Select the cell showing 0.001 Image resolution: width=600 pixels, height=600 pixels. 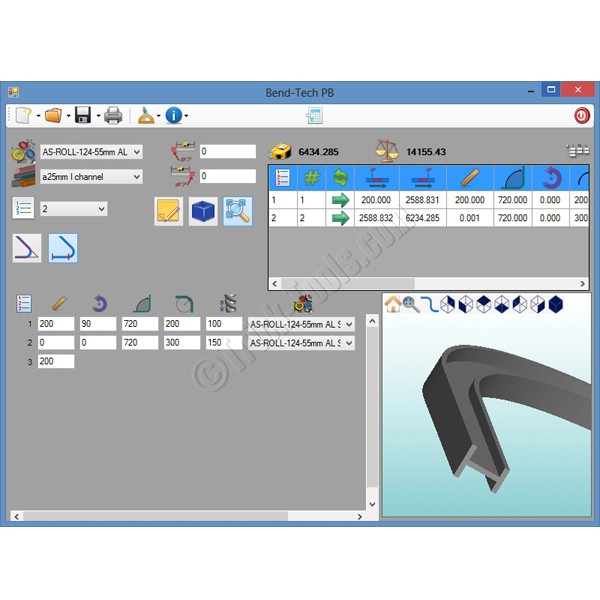tap(470, 218)
